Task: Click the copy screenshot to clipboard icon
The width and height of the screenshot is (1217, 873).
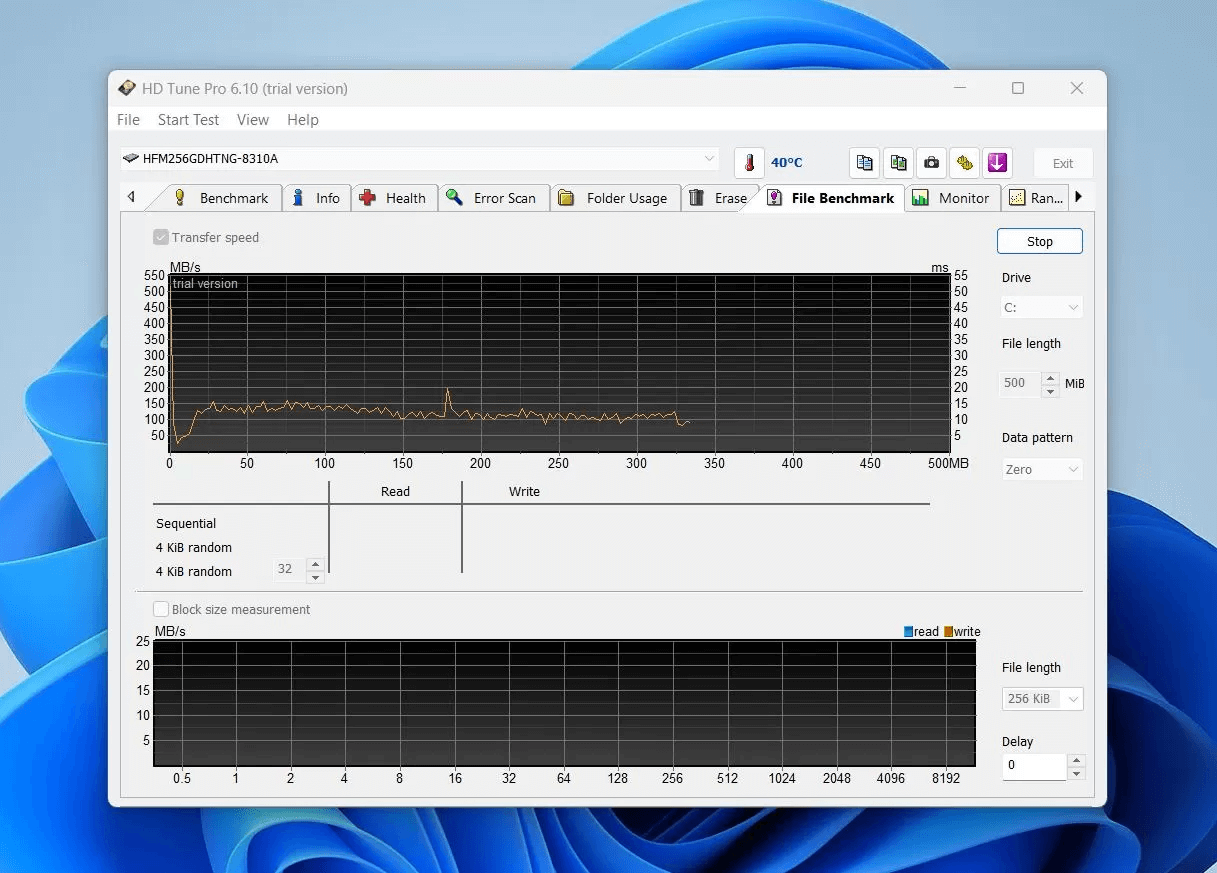Action: click(x=898, y=163)
